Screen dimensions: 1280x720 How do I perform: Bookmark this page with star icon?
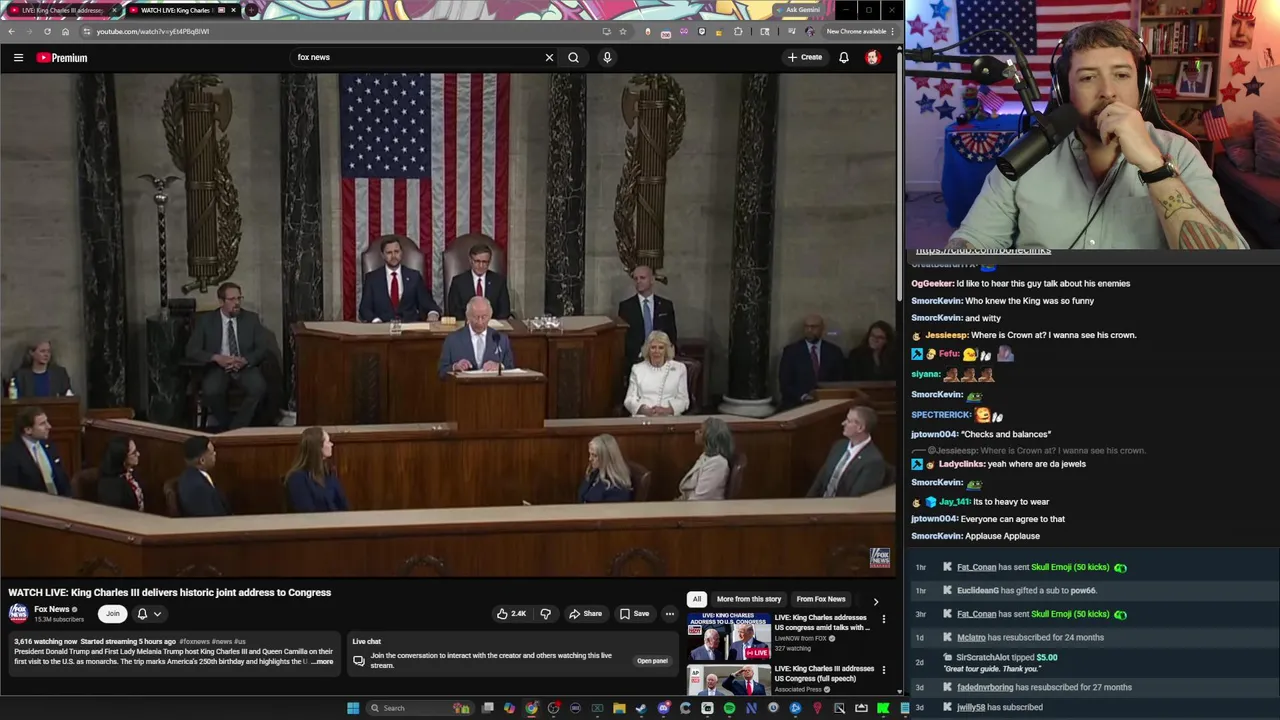[623, 31]
